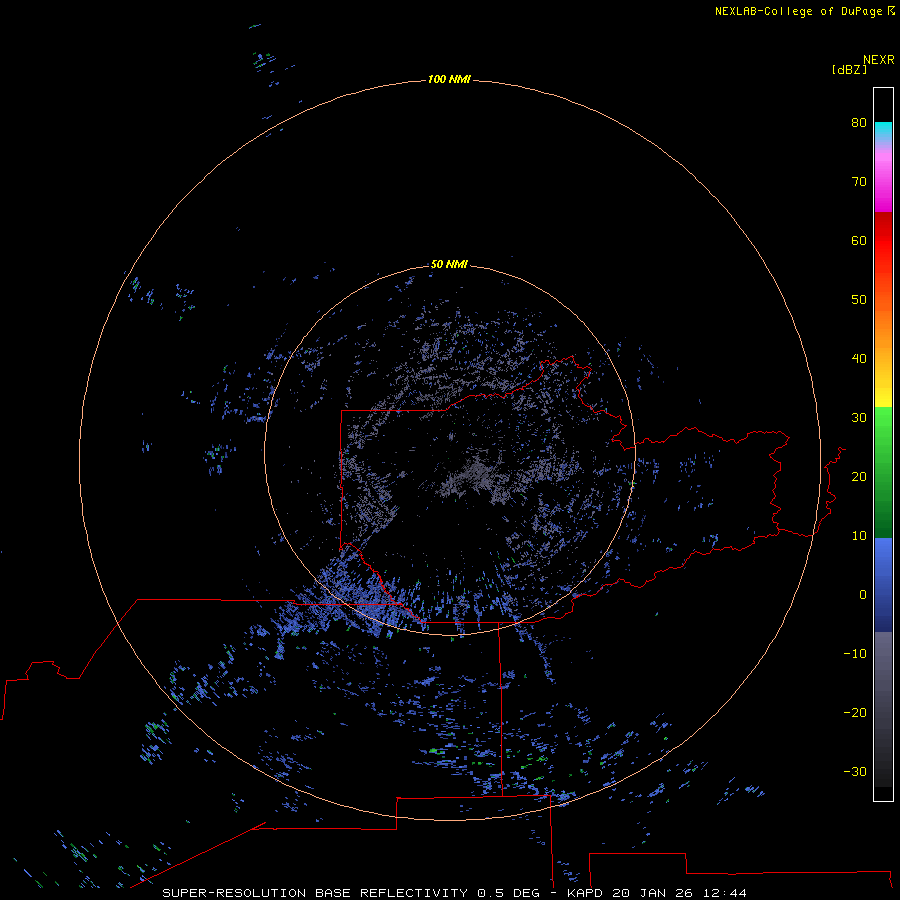
Task: Click the 50 value on dBZ scale
Action: [859, 300]
